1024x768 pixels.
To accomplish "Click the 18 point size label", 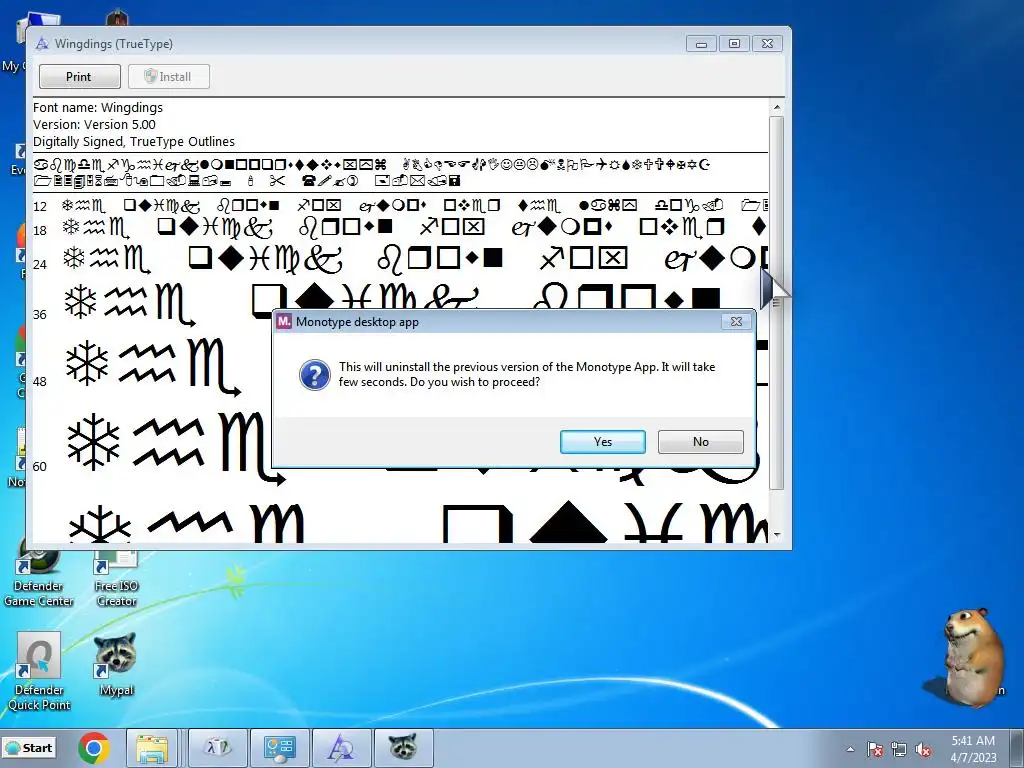I will coord(40,231).
